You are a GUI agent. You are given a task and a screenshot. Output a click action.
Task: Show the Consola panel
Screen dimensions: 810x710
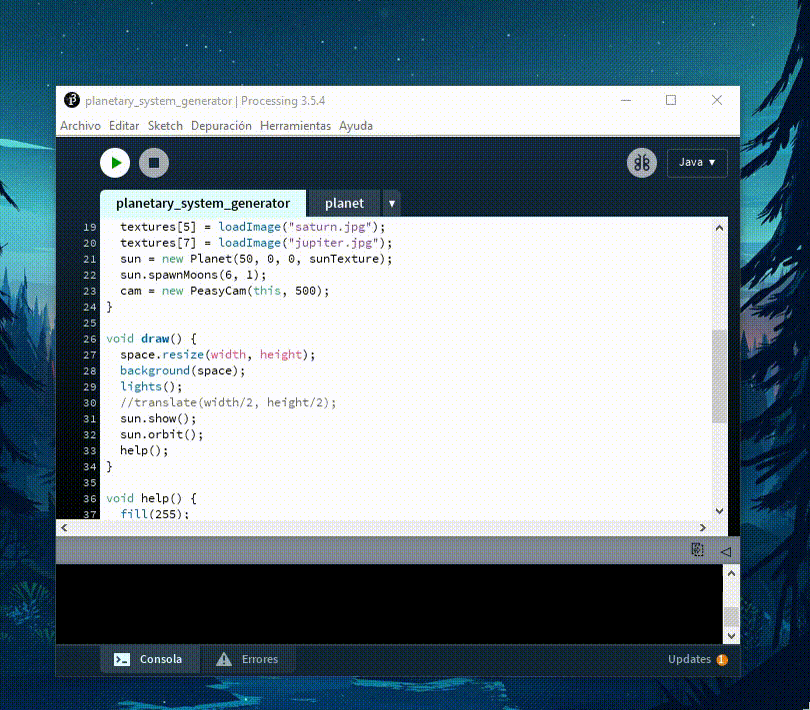click(149, 660)
